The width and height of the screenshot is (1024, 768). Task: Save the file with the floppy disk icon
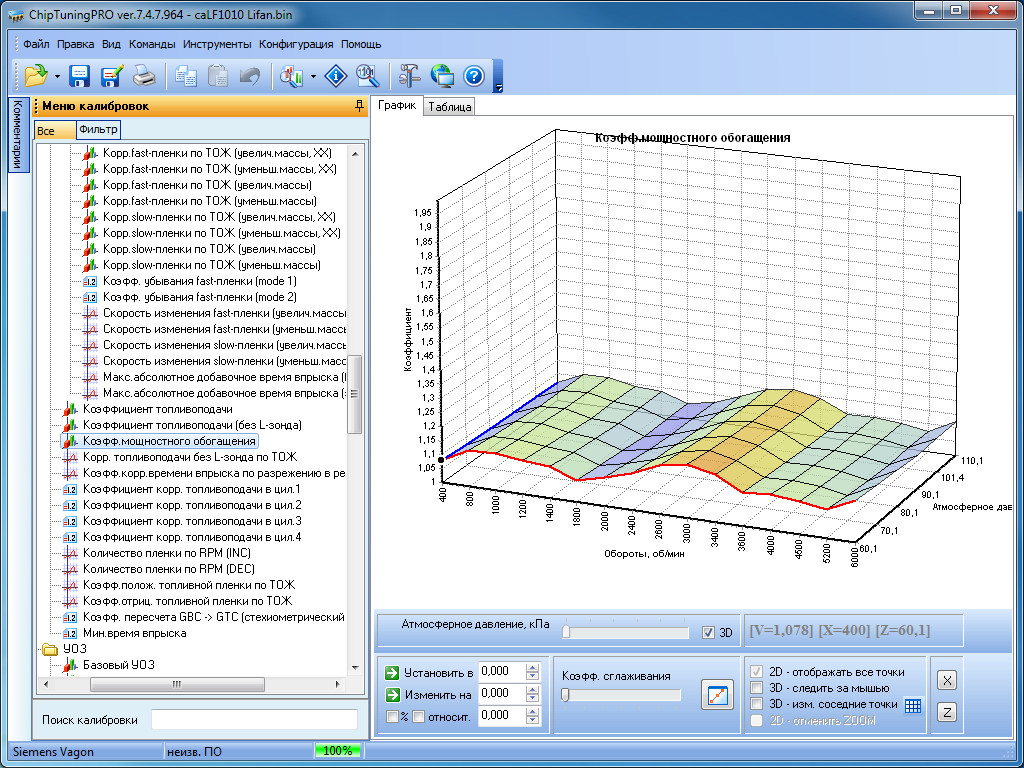tap(80, 75)
